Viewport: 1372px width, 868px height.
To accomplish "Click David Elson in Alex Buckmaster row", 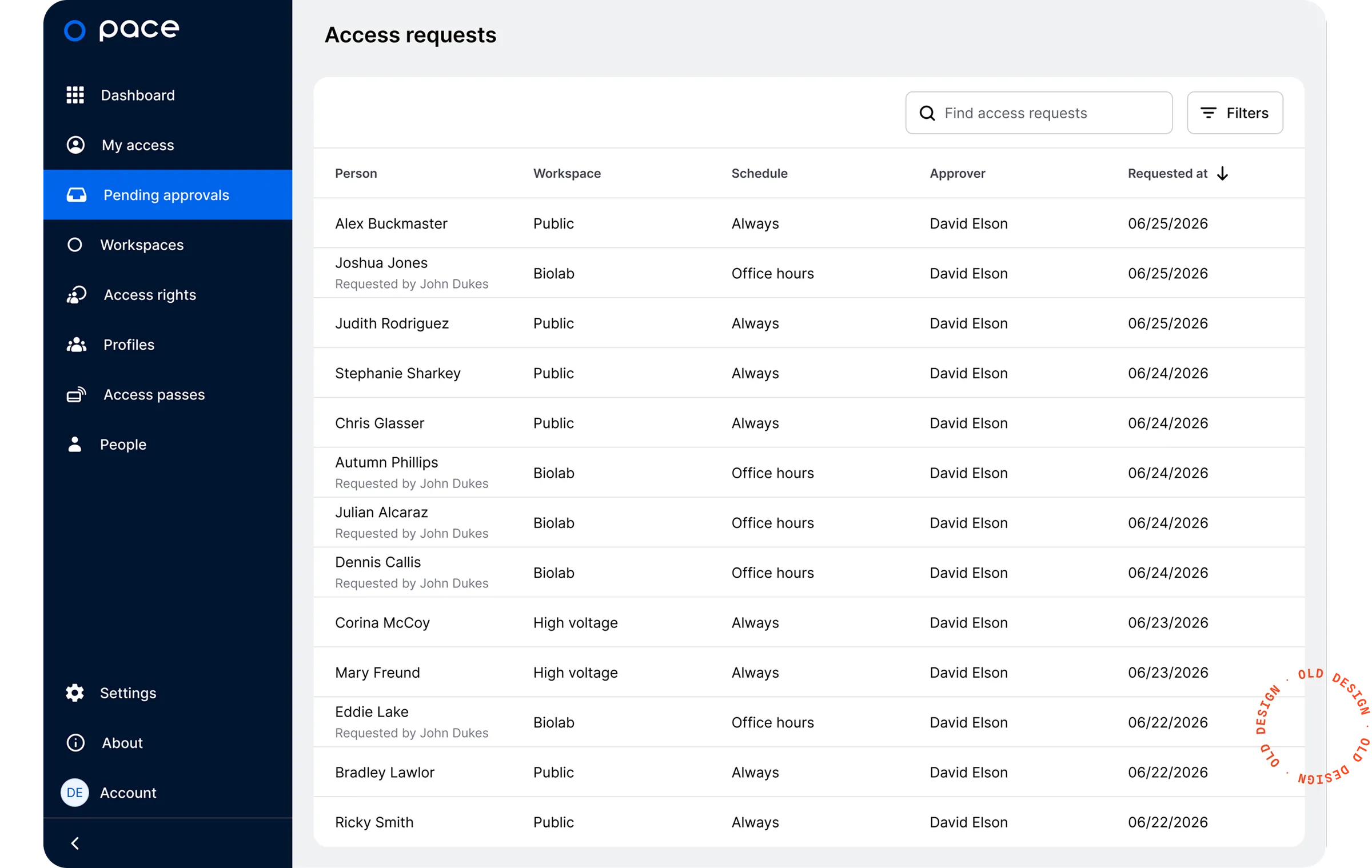I will 968,223.
